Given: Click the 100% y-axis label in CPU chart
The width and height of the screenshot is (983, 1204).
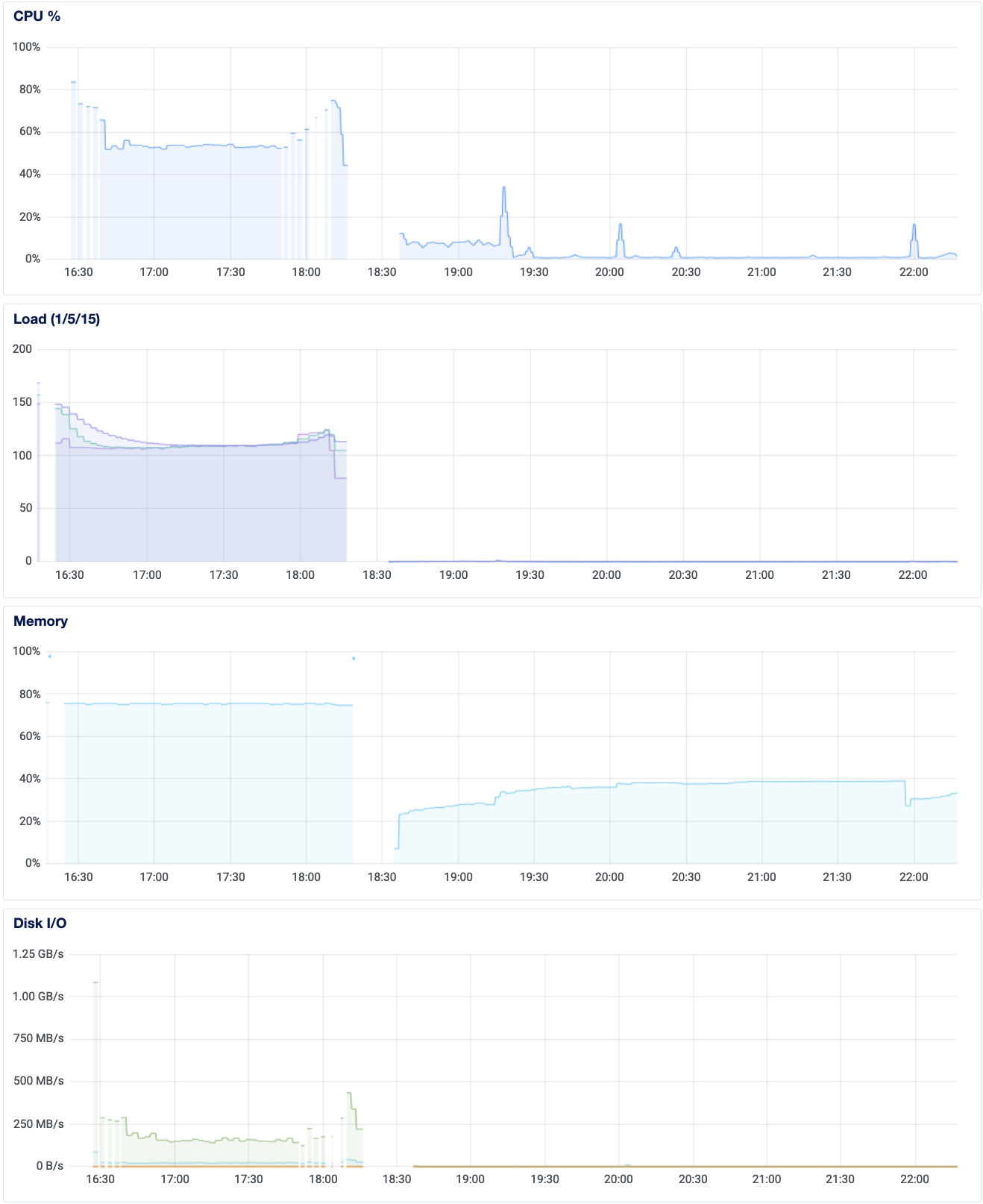Looking at the screenshot, I should (x=27, y=47).
